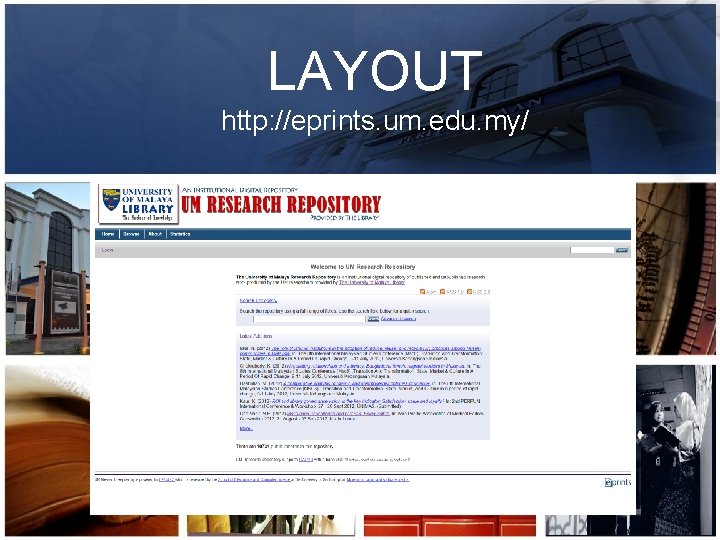
Task: Open the Search Repository heading link
Action: 258,301
